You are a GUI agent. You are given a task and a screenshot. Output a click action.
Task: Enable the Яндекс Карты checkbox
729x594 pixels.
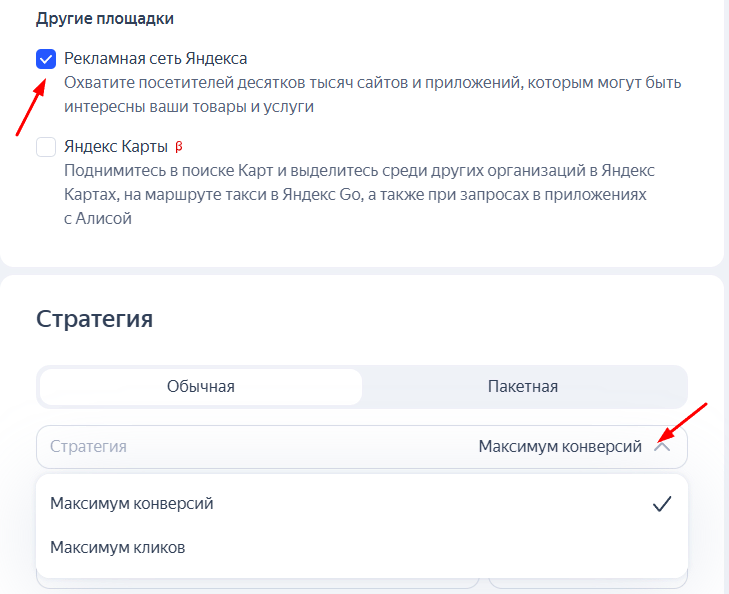point(46,147)
